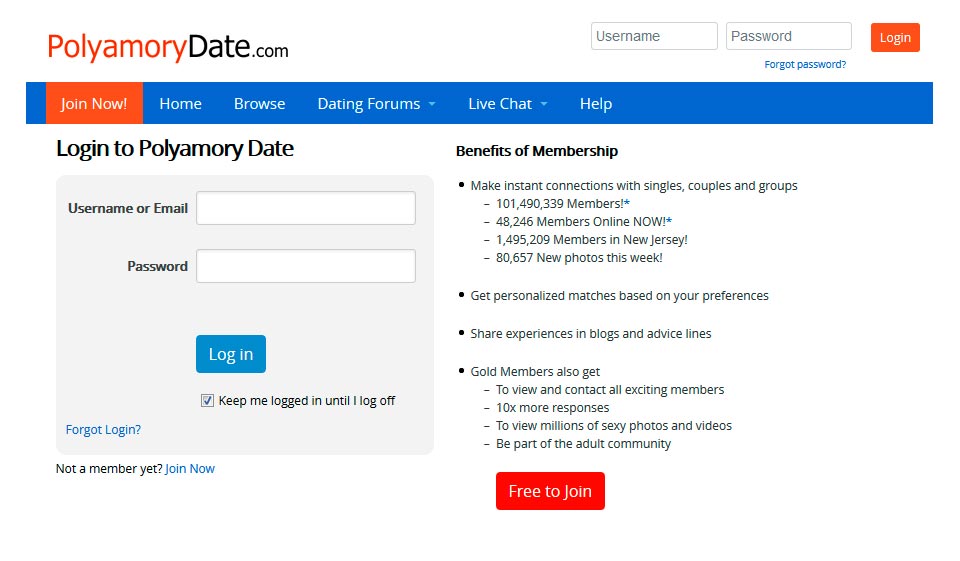Follow the Forgot Login? link
The width and height of the screenshot is (960, 561).
click(103, 430)
